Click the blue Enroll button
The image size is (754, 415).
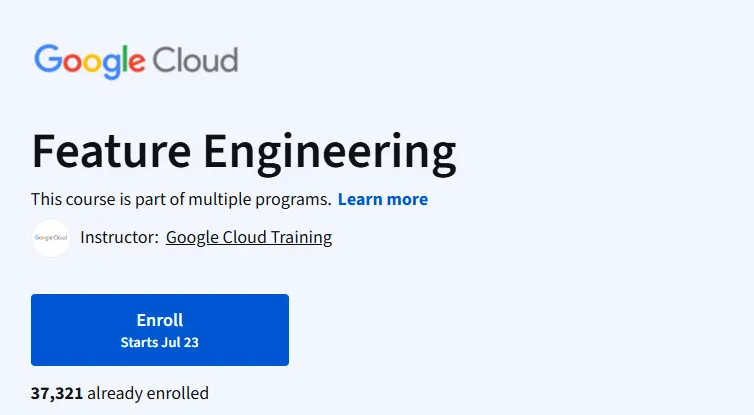tap(160, 330)
